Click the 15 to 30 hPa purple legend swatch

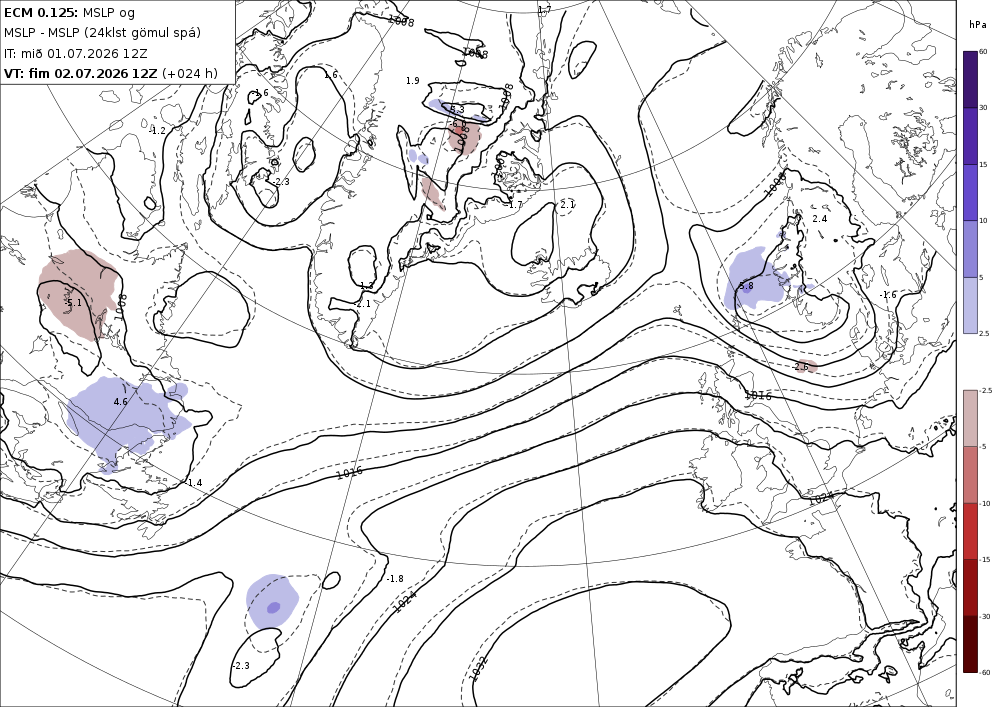point(970,136)
